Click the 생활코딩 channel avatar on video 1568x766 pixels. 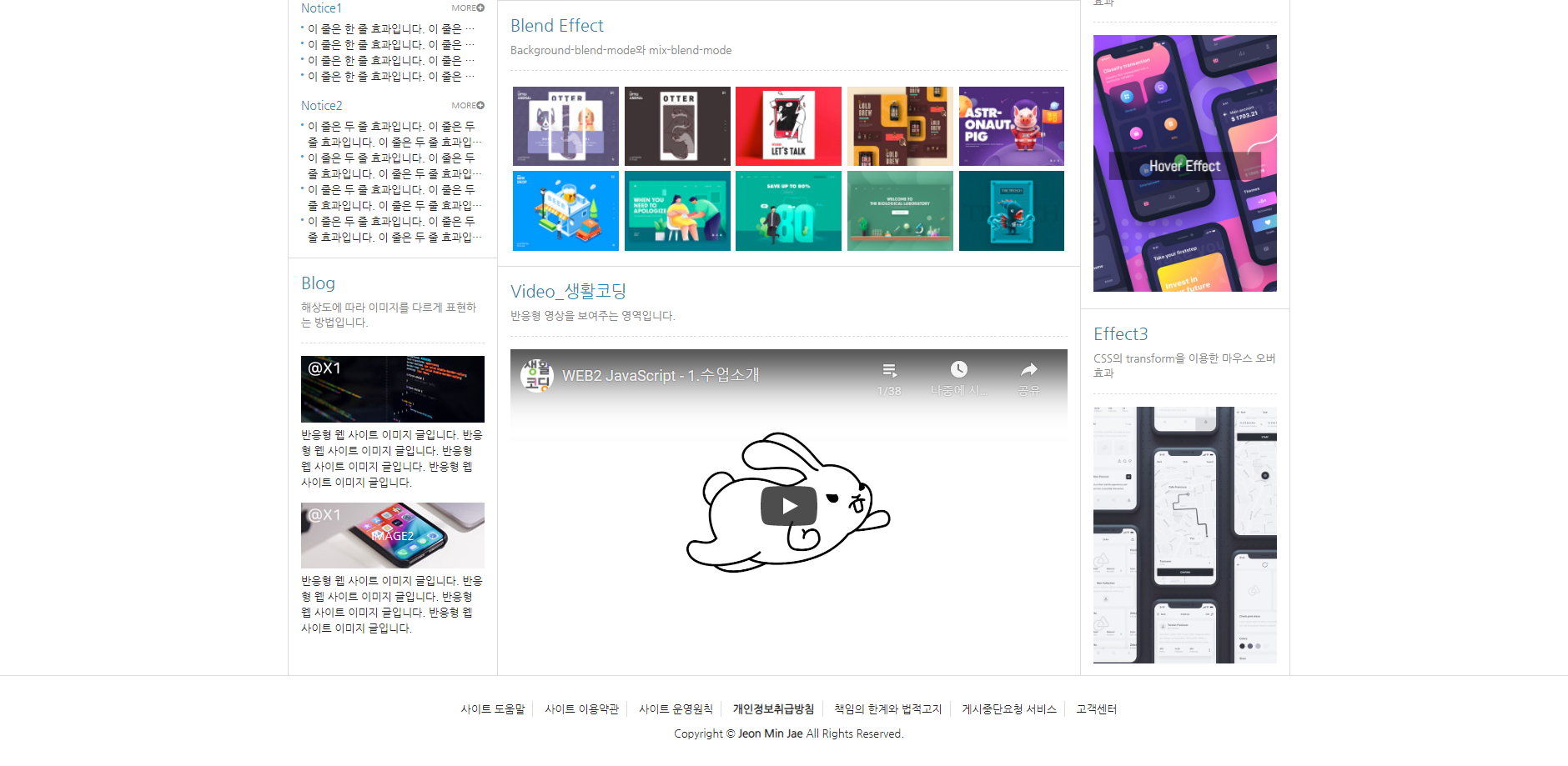point(537,376)
